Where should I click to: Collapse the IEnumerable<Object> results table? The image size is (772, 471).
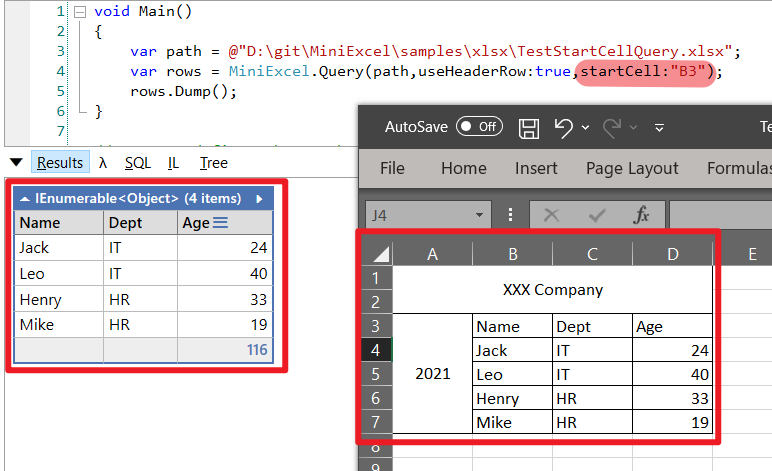point(25,198)
